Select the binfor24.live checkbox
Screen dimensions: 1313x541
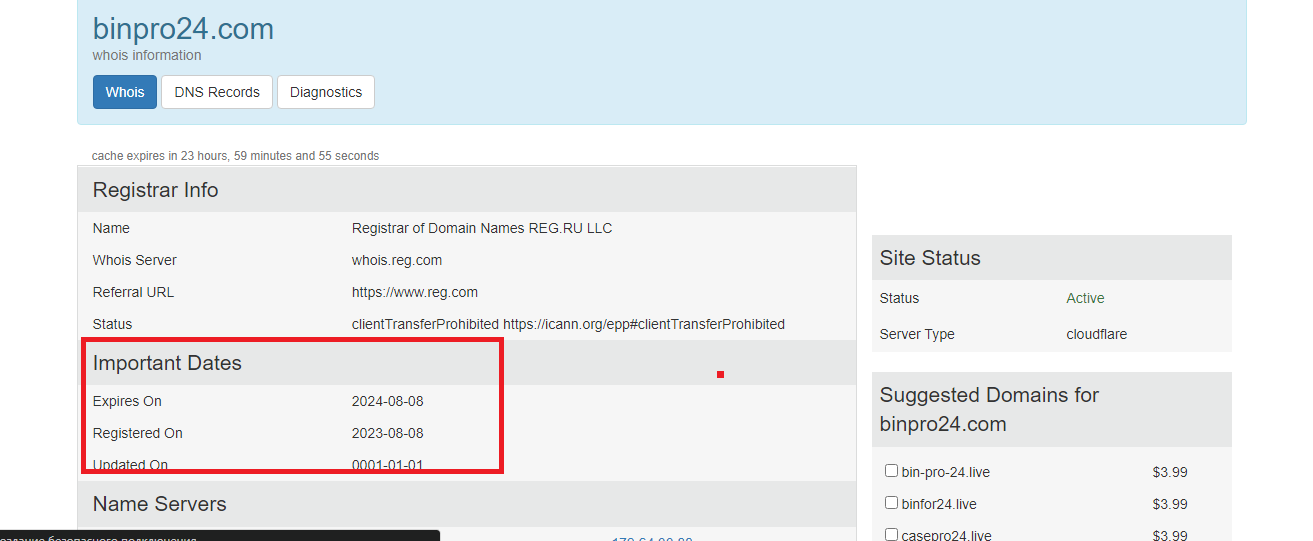[891, 503]
